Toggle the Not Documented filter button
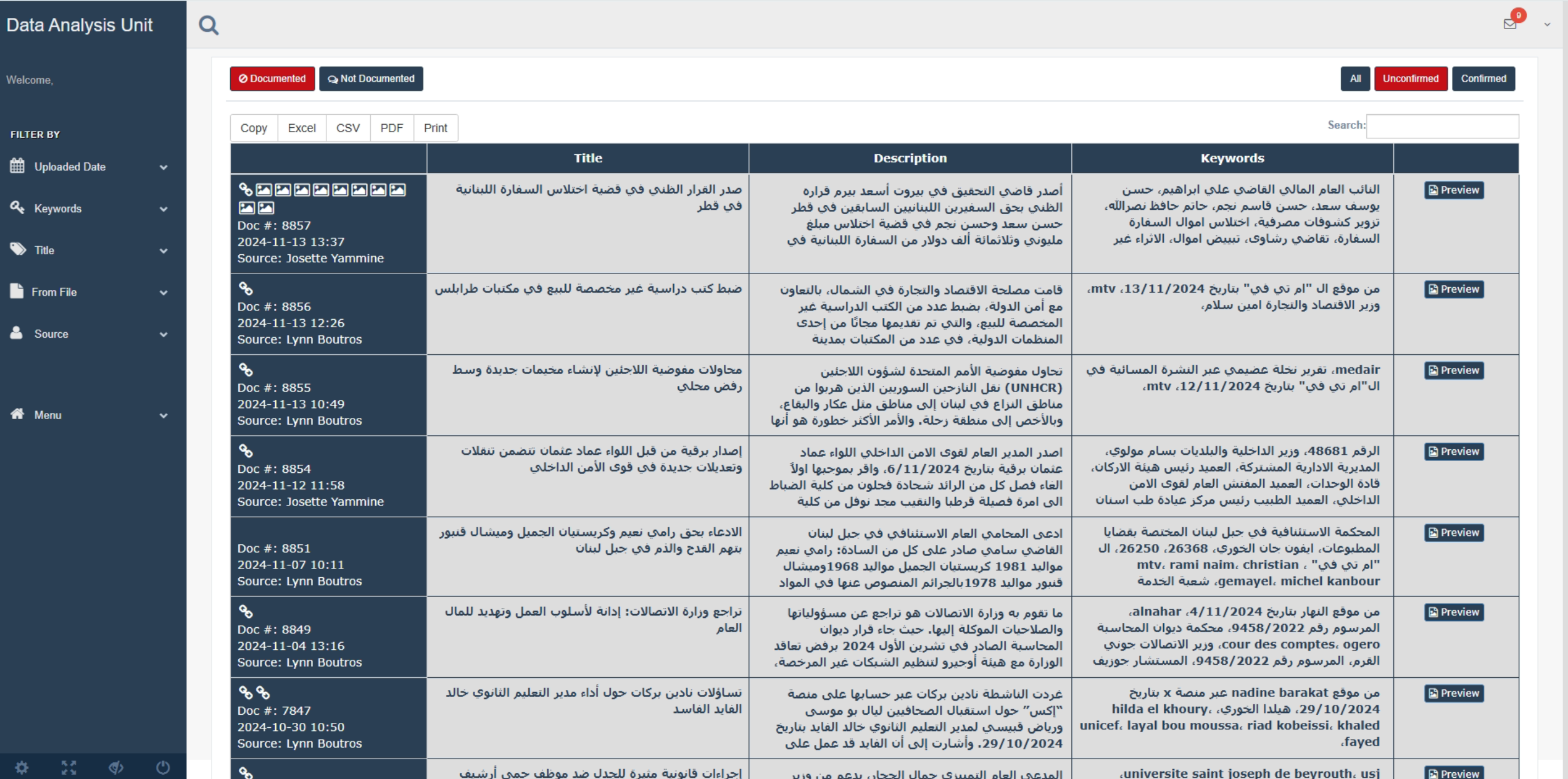The height and width of the screenshot is (779, 1568). click(x=371, y=79)
